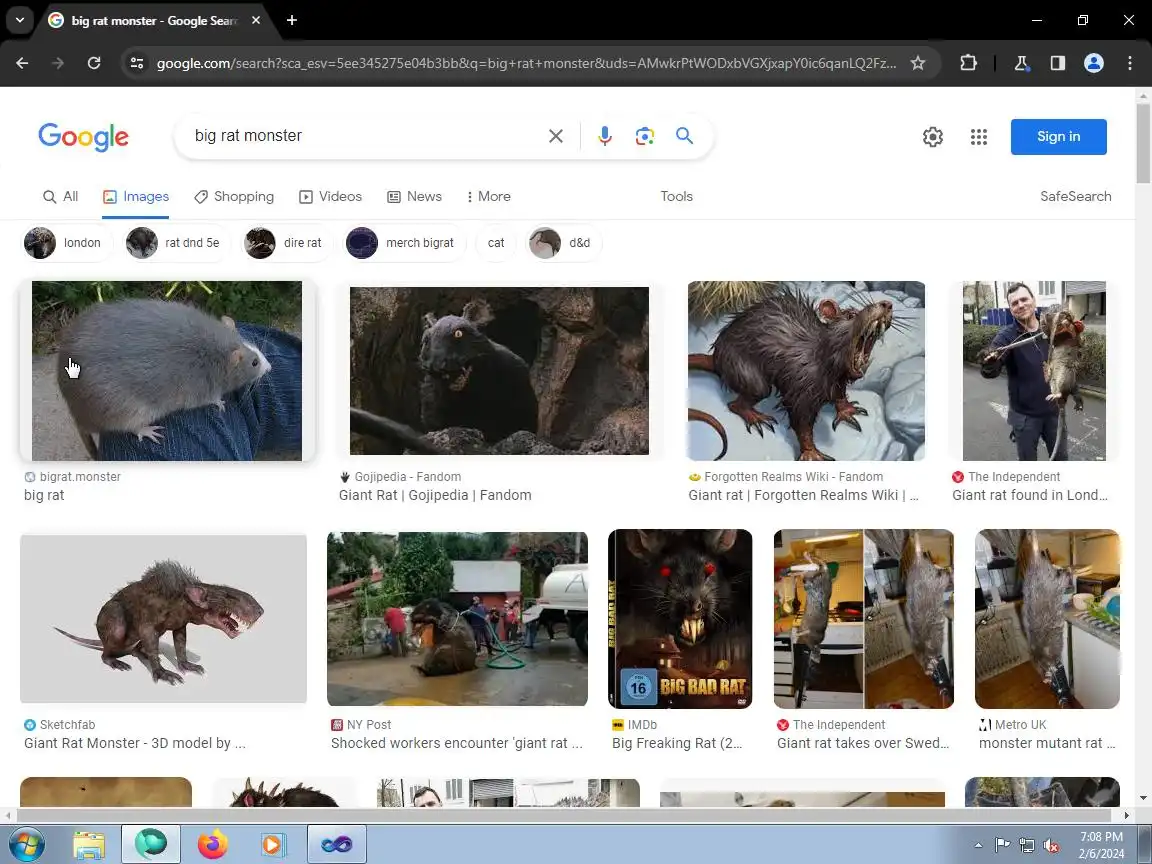Open the Metro UK mutant rat thumbnail
This screenshot has height=864, width=1152.
tap(1047, 619)
